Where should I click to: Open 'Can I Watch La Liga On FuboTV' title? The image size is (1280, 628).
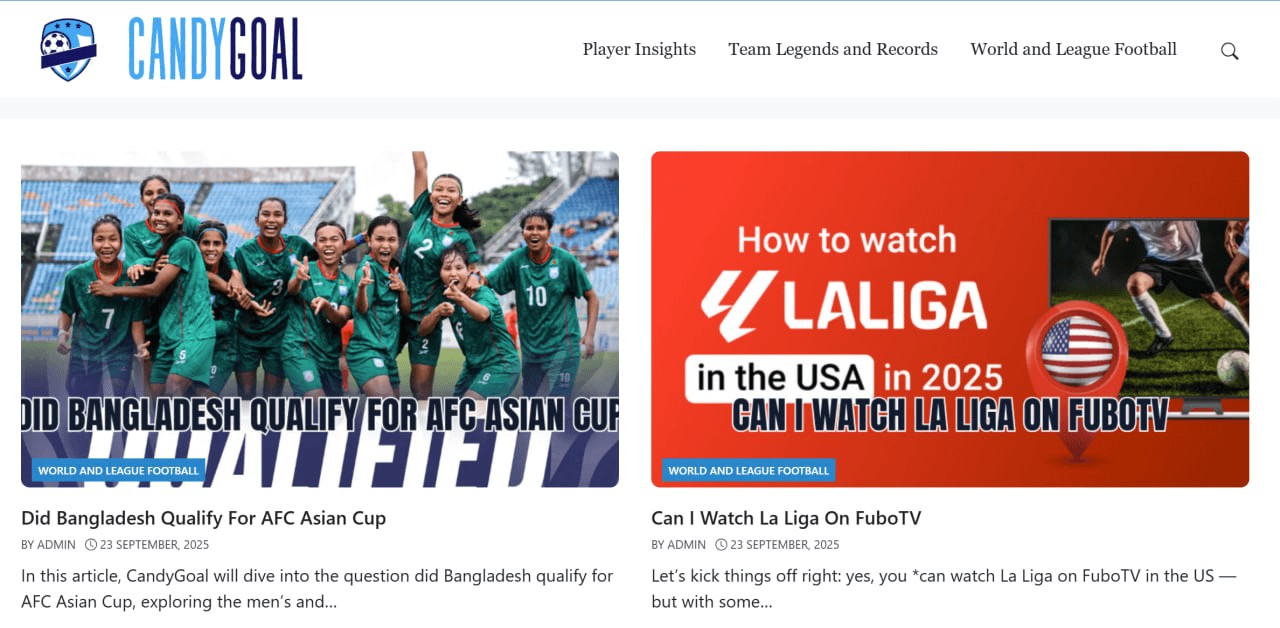pos(786,518)
